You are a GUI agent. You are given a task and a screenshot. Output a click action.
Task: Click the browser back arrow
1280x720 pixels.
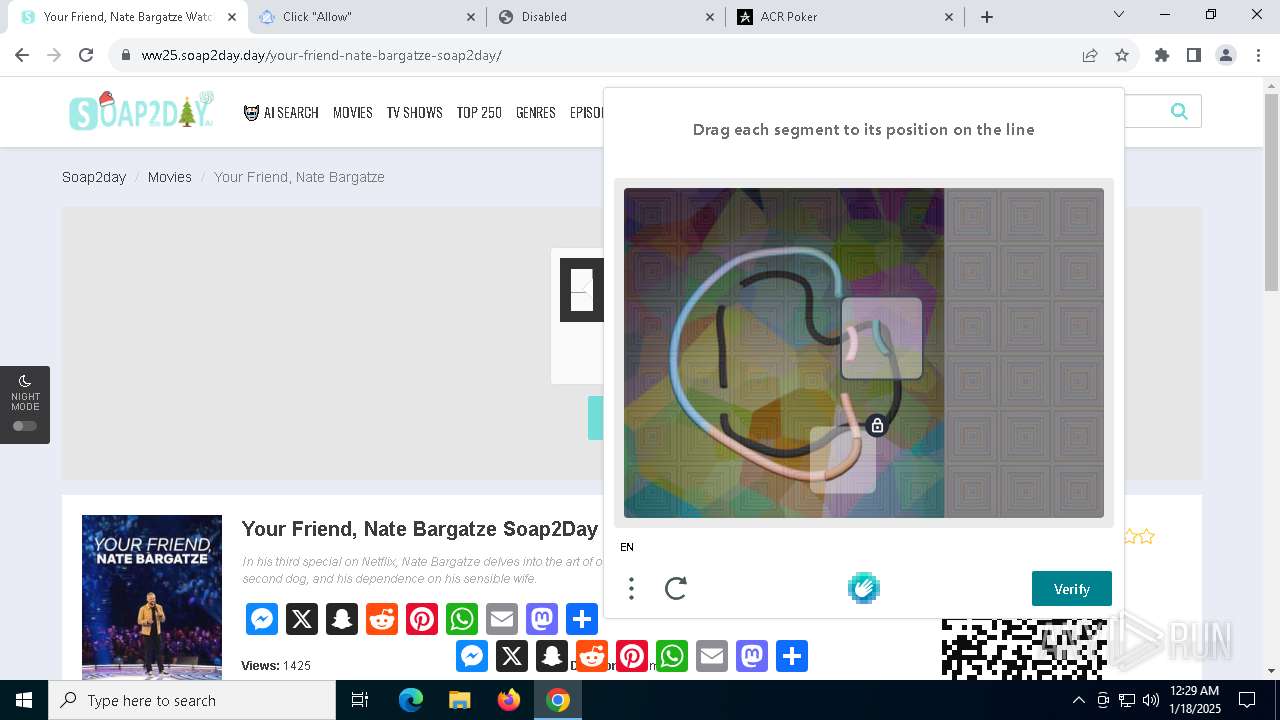click(22, 55)
